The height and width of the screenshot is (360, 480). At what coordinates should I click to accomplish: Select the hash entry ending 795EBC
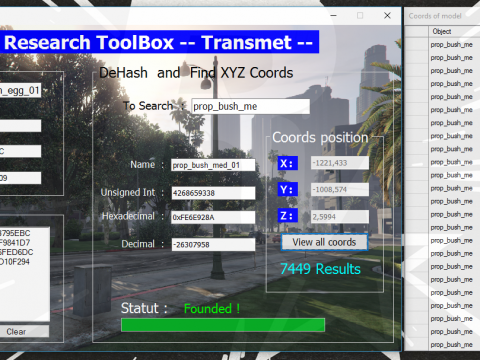tap(15, 233)
